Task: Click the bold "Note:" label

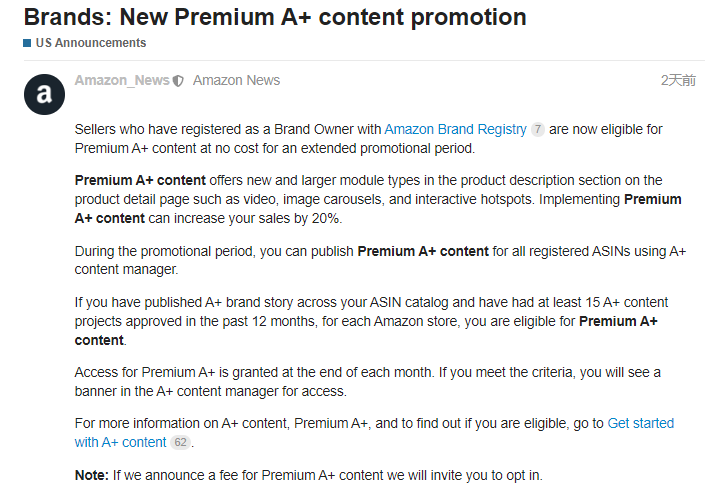Action: coord(92,475)
